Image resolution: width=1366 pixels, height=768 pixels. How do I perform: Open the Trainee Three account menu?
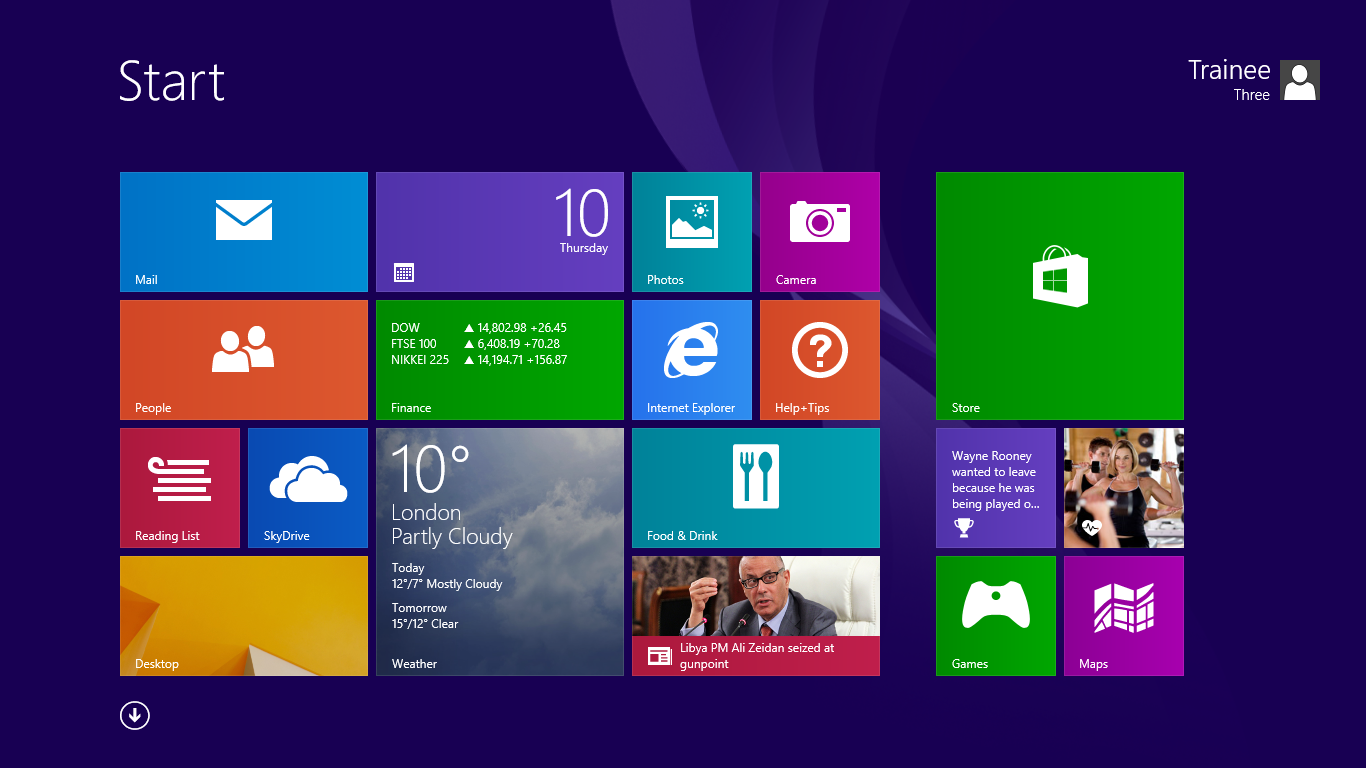pos(1228,80)
